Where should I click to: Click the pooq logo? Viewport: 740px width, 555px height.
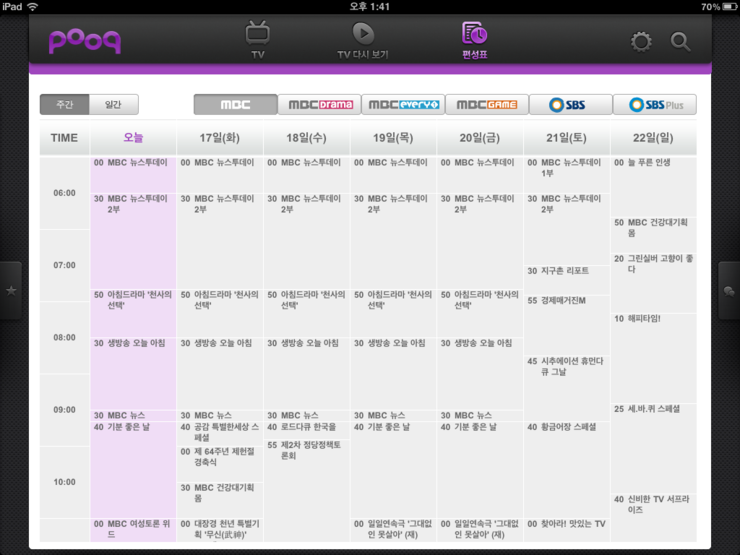[85, 41]
